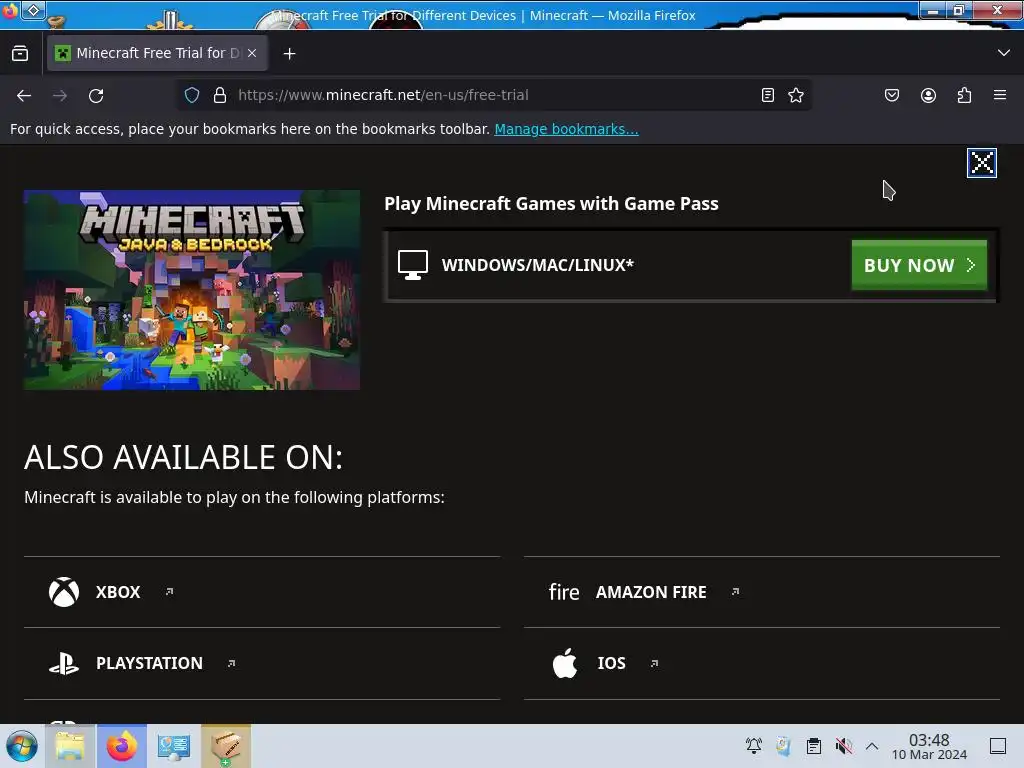Open Firefox application hamburger menu
Viewport: 1024px width, 768px height.
point(1000,95)
